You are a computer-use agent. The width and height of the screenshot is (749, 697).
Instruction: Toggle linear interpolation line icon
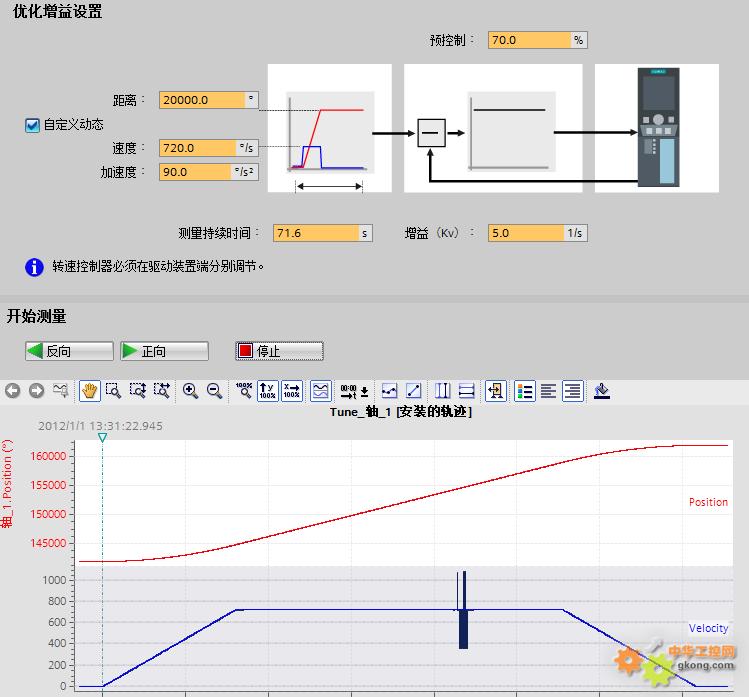413,391
